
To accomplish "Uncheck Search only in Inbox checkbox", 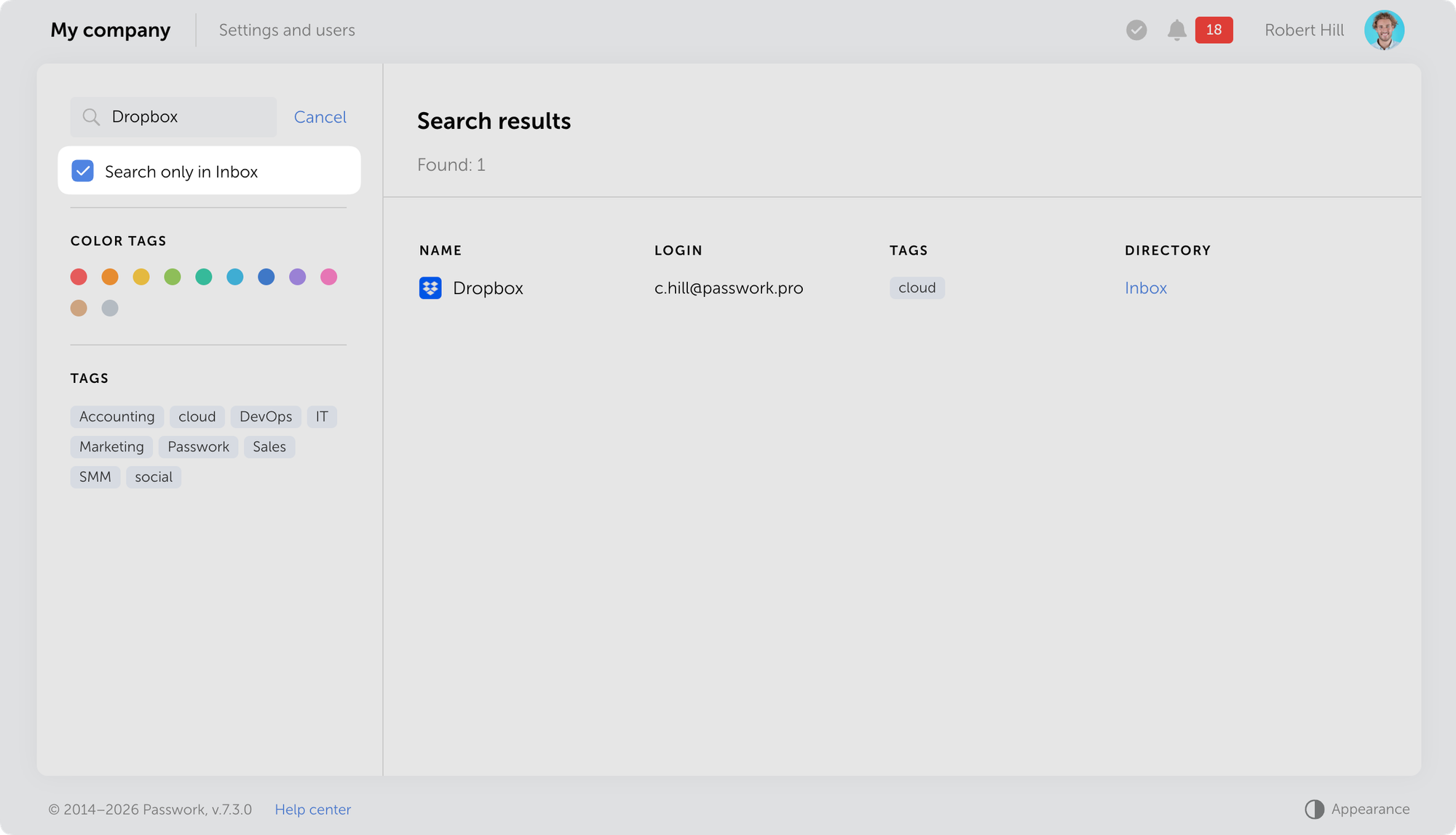I will (83, 171).
